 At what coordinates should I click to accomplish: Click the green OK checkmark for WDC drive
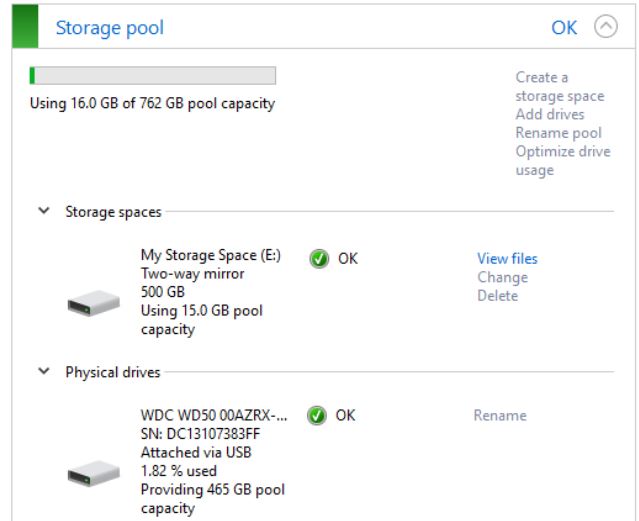click(317, 415)
